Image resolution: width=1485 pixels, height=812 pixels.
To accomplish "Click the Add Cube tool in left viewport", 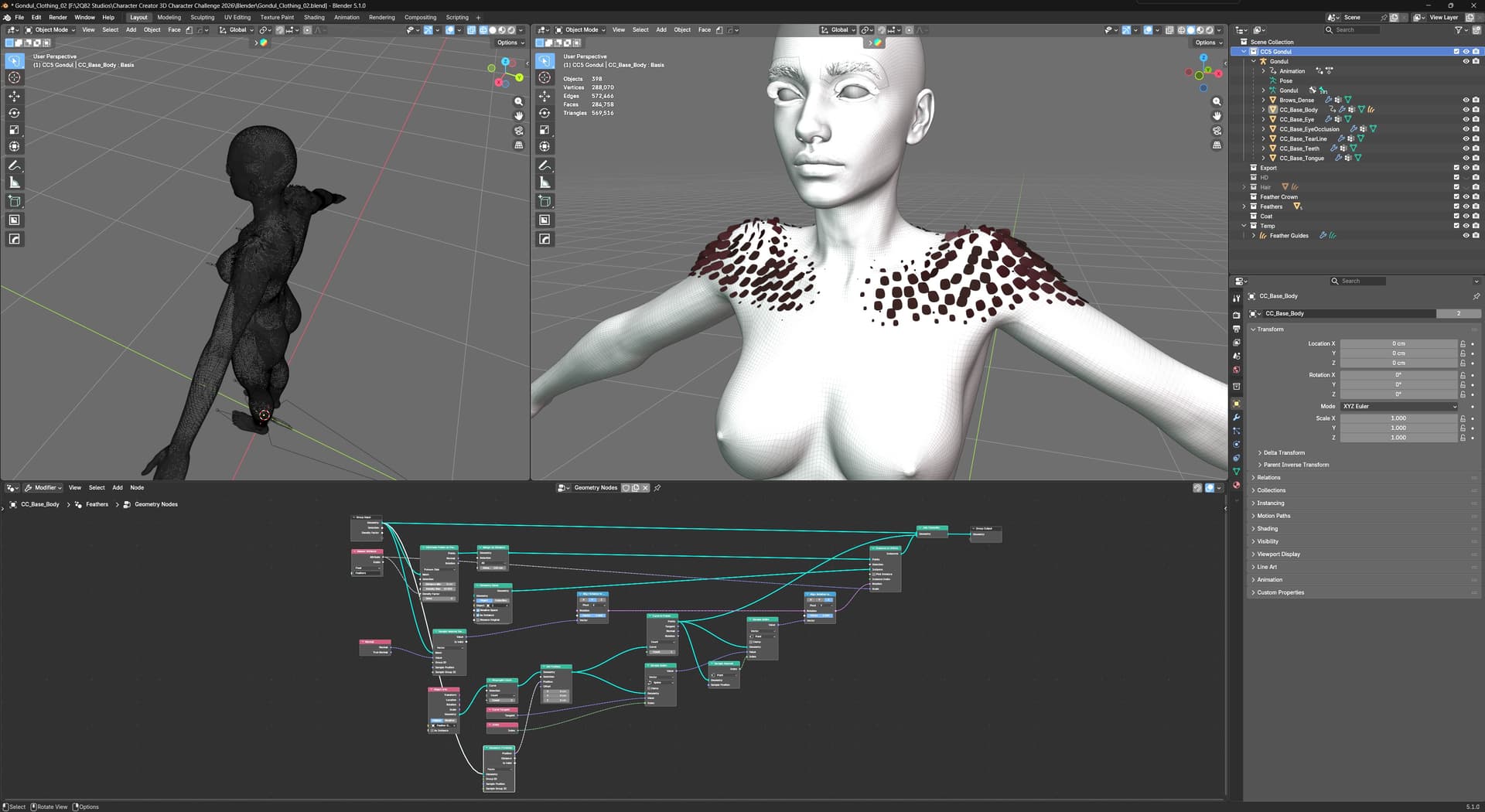I will [x=14, y=201].
